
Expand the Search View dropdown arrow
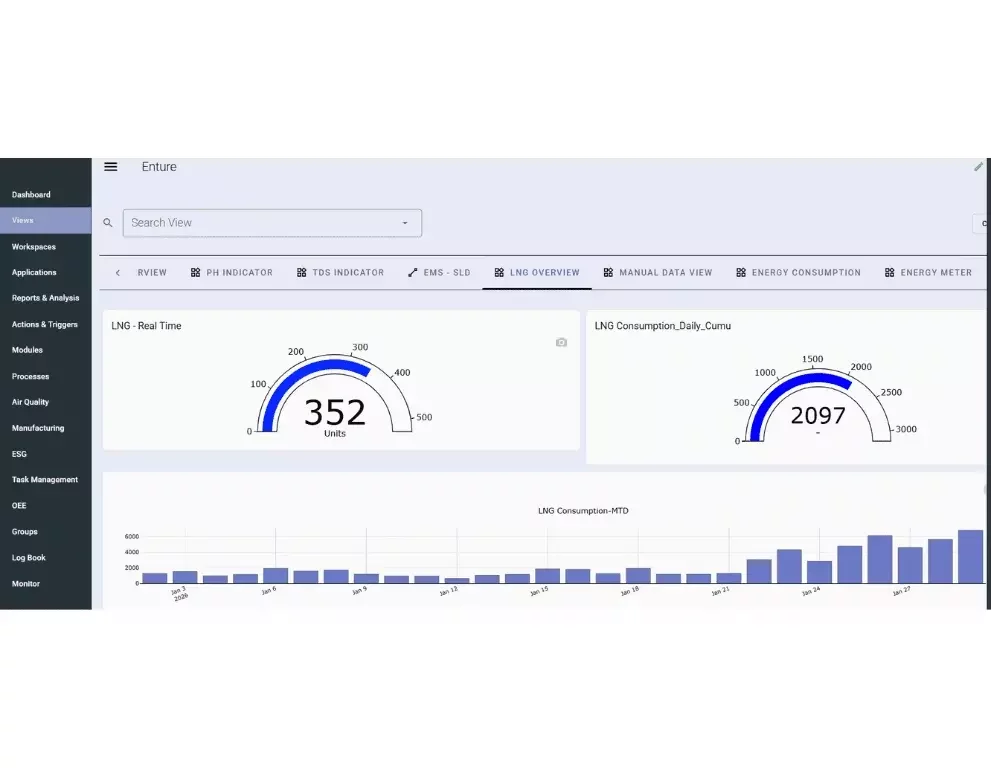(x=405, y=223)
